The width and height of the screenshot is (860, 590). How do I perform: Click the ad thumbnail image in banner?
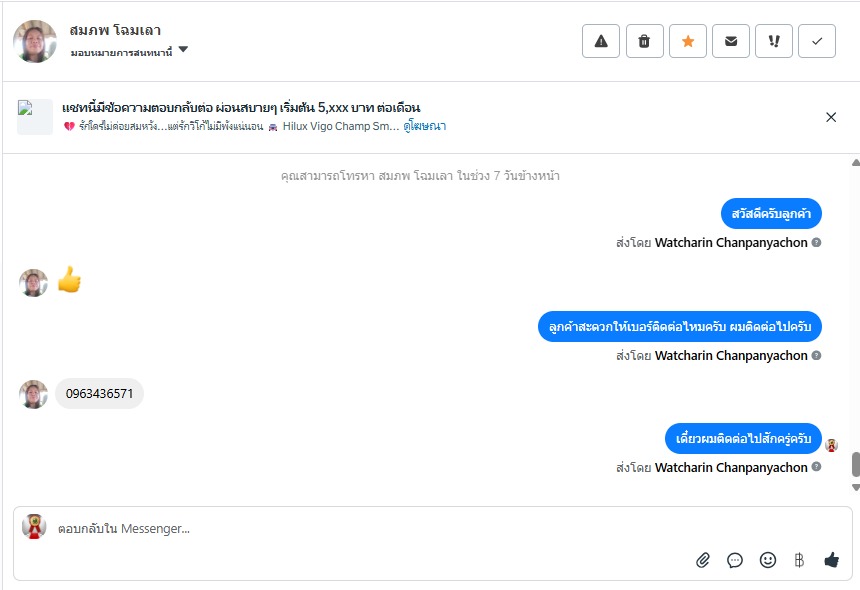35,117
